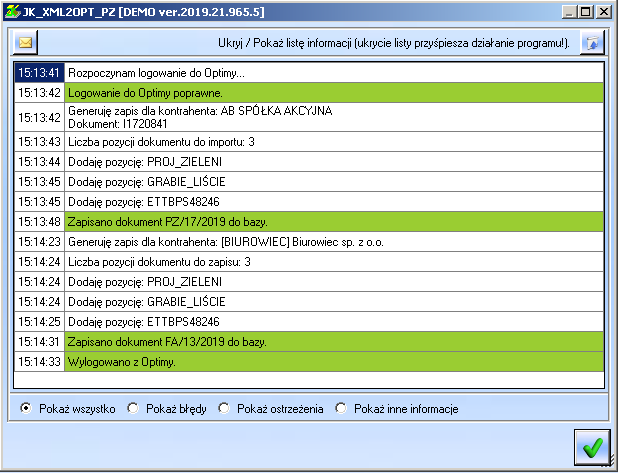Image resolution: width=618 pixels, height=473 pixels.
Task: Select row 'Logowanie do Optimy poprawne.'
Action: [309, 93]
